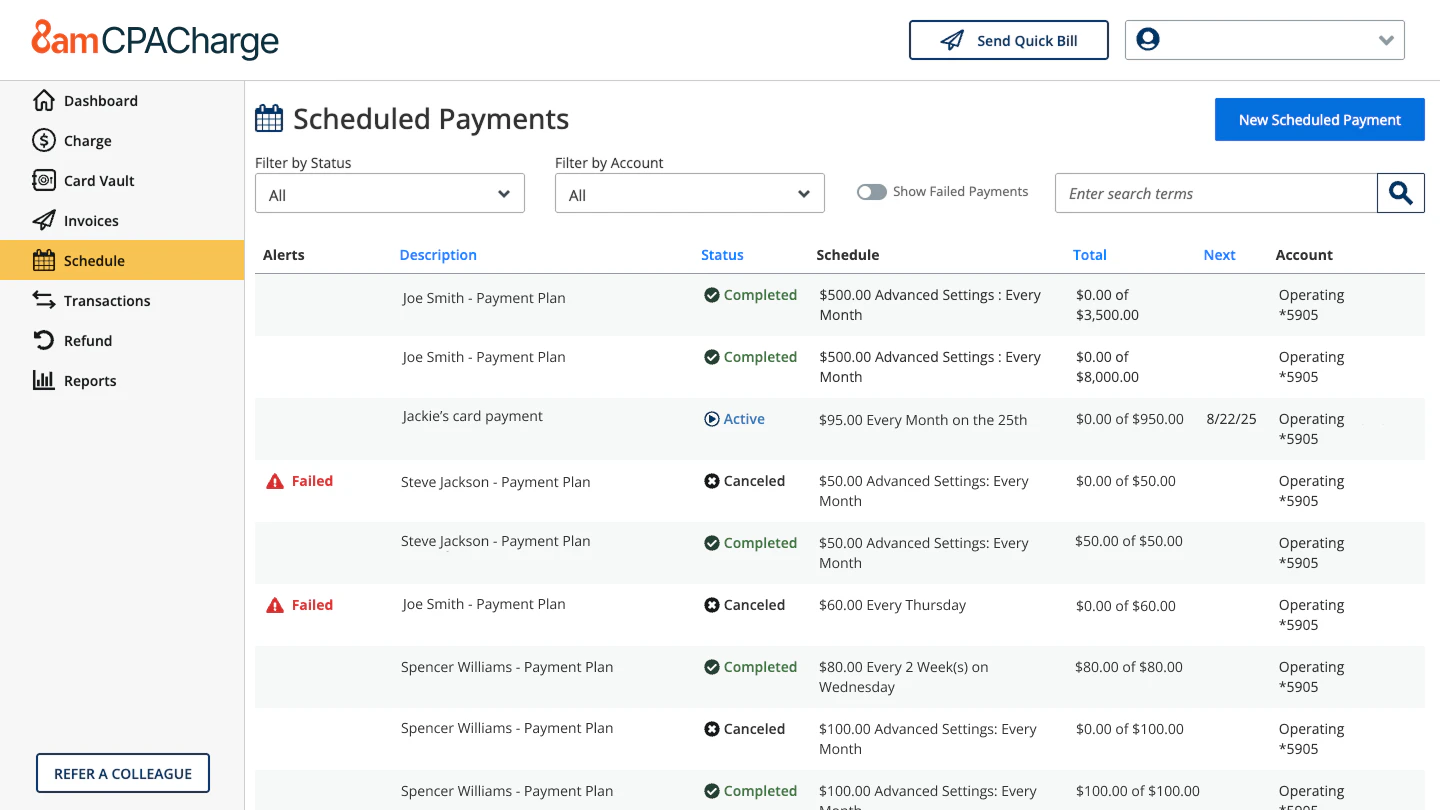The image size is (1440, 810).
Task: Click the user account profile icon
Action: coord(1147,39)
